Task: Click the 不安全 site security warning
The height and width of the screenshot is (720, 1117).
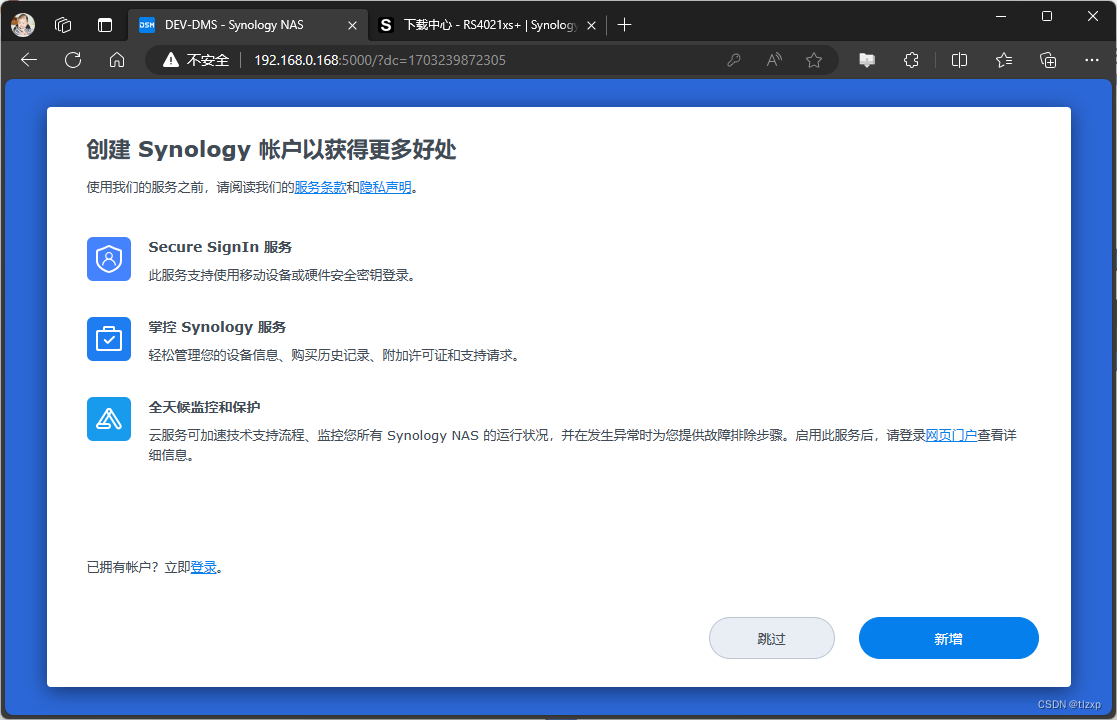Action: (196, 60)
